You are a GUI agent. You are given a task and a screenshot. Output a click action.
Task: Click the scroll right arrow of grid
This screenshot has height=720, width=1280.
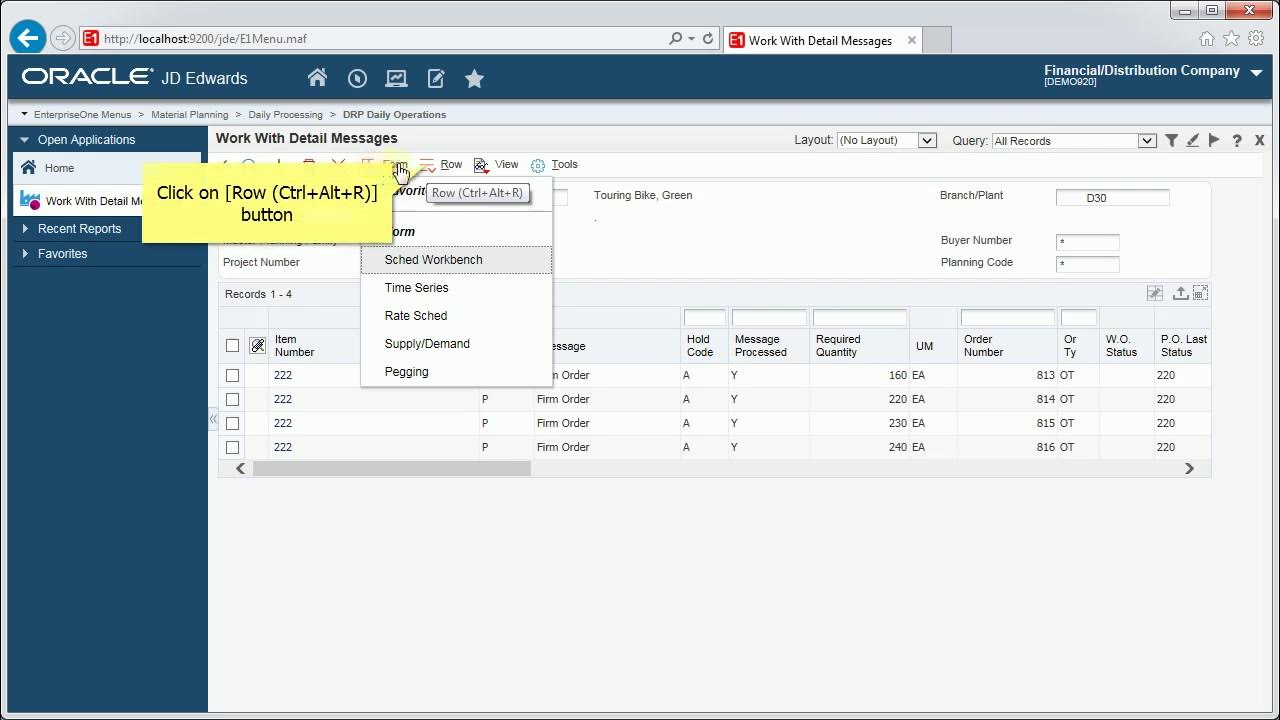pyautogui.click(x=1189, y=469)
